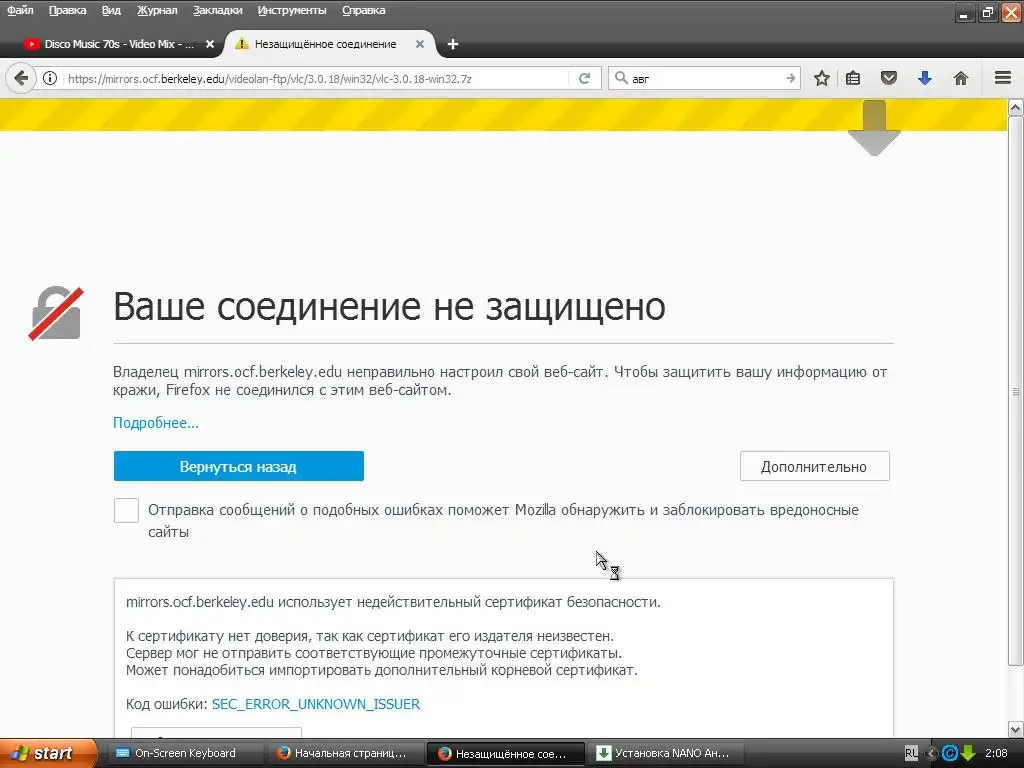This screenshot has width=1024, height=768.
Task: Open the Pocket icon
Action: click(888, 78)
